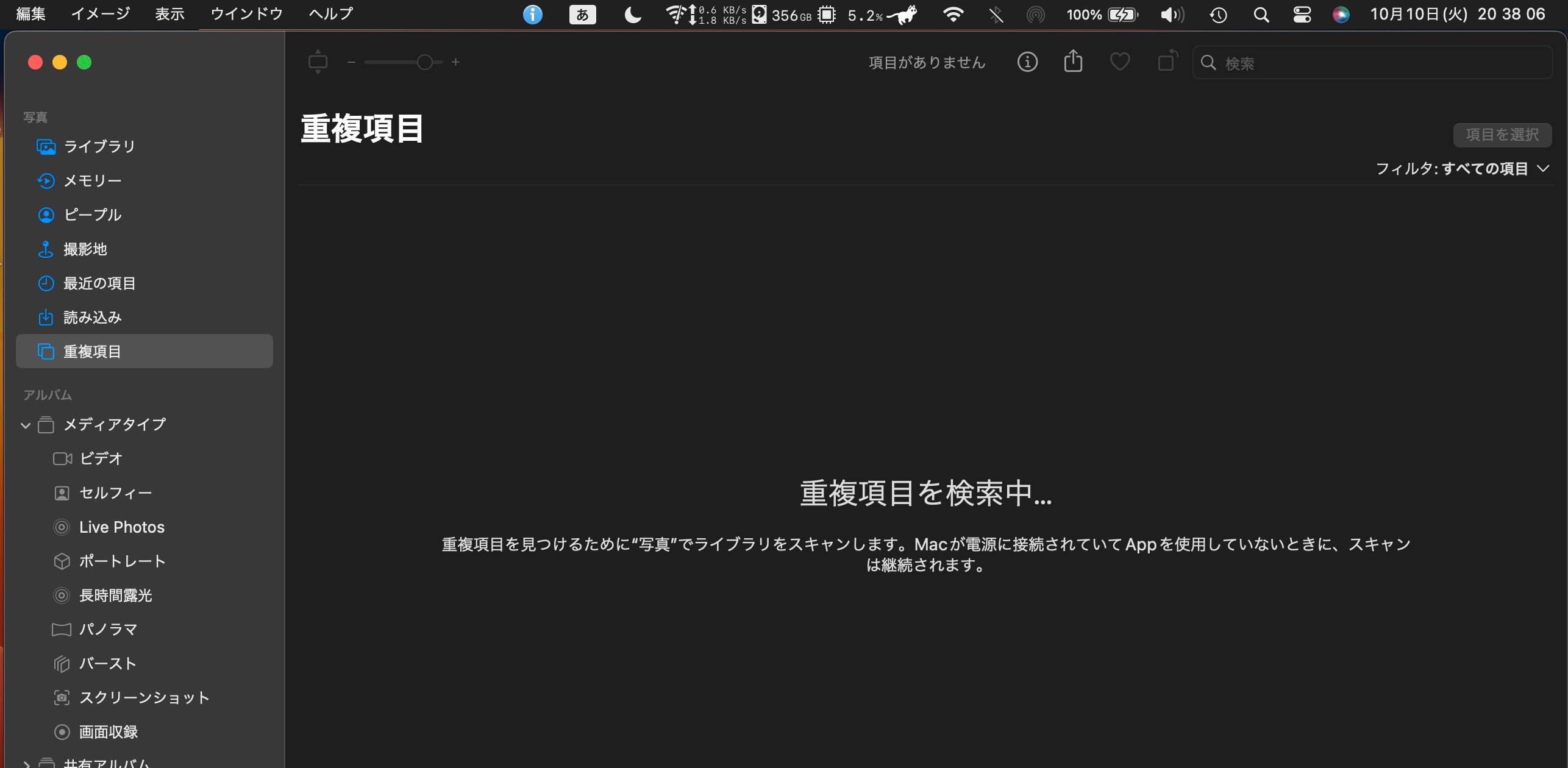
Task: Open the イメージ menu
Action: point(100,14)
